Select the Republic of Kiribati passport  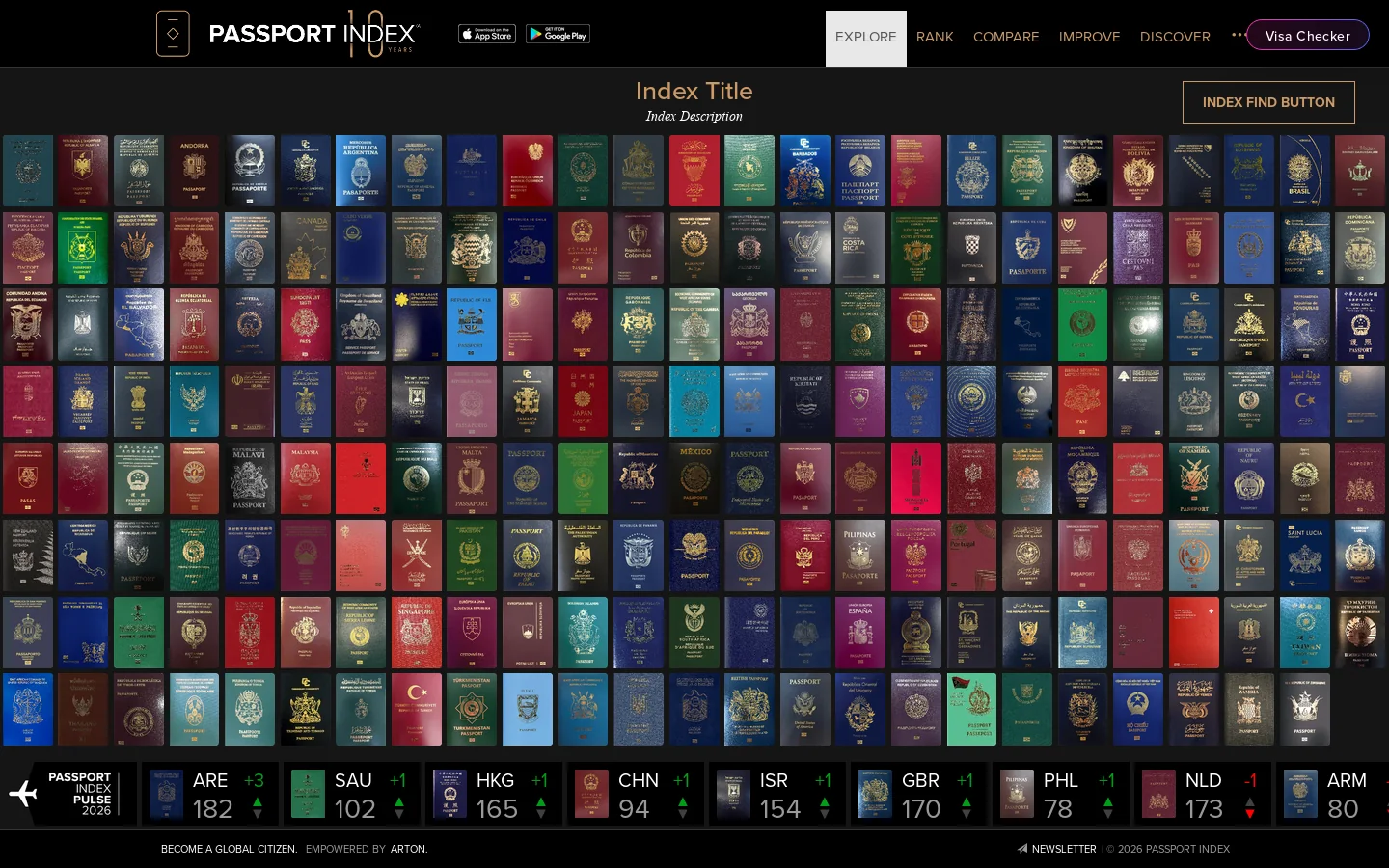(805, 401)
